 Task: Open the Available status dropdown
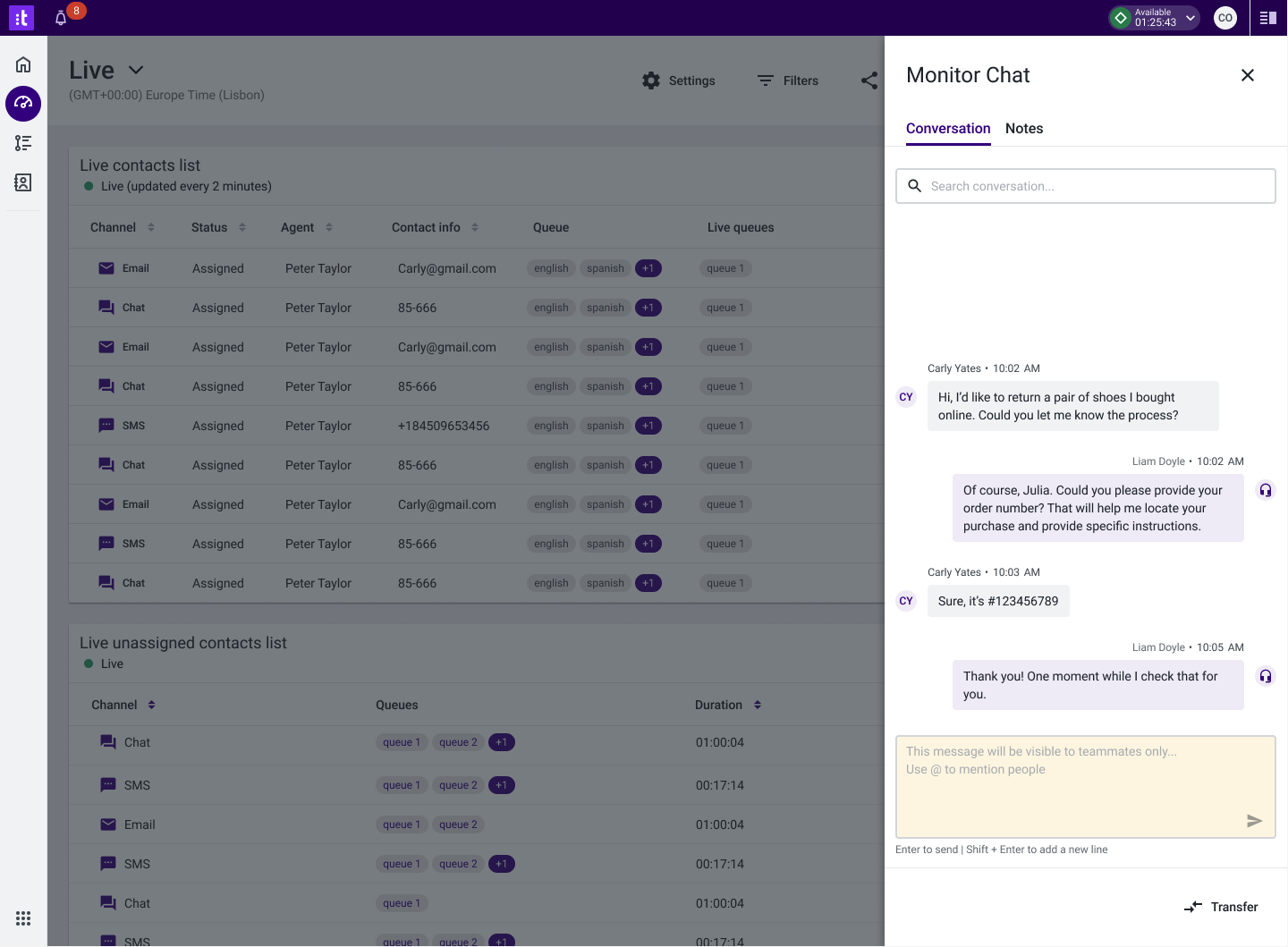[1154, 18]
